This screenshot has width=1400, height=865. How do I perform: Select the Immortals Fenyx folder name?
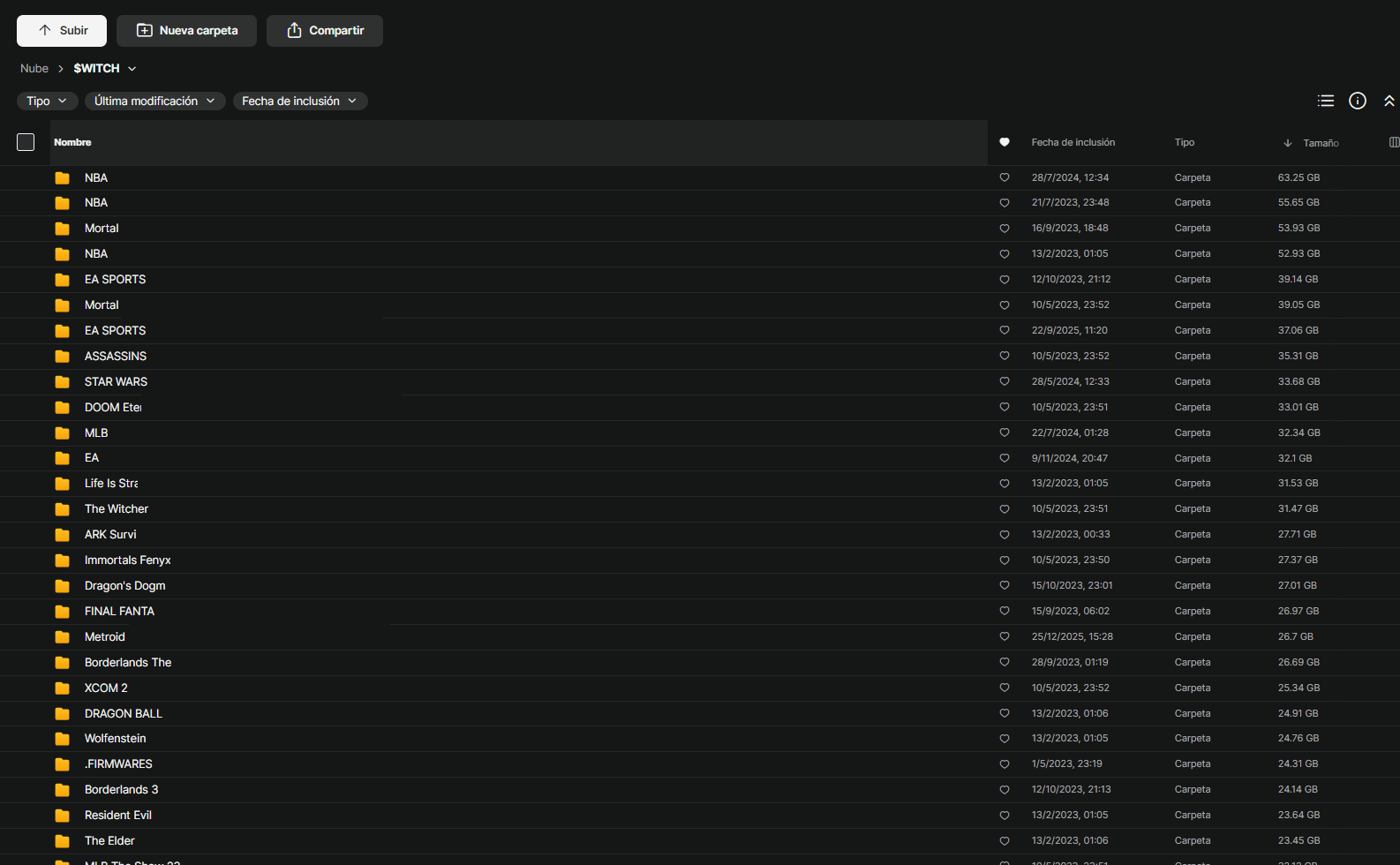point(128,560)
